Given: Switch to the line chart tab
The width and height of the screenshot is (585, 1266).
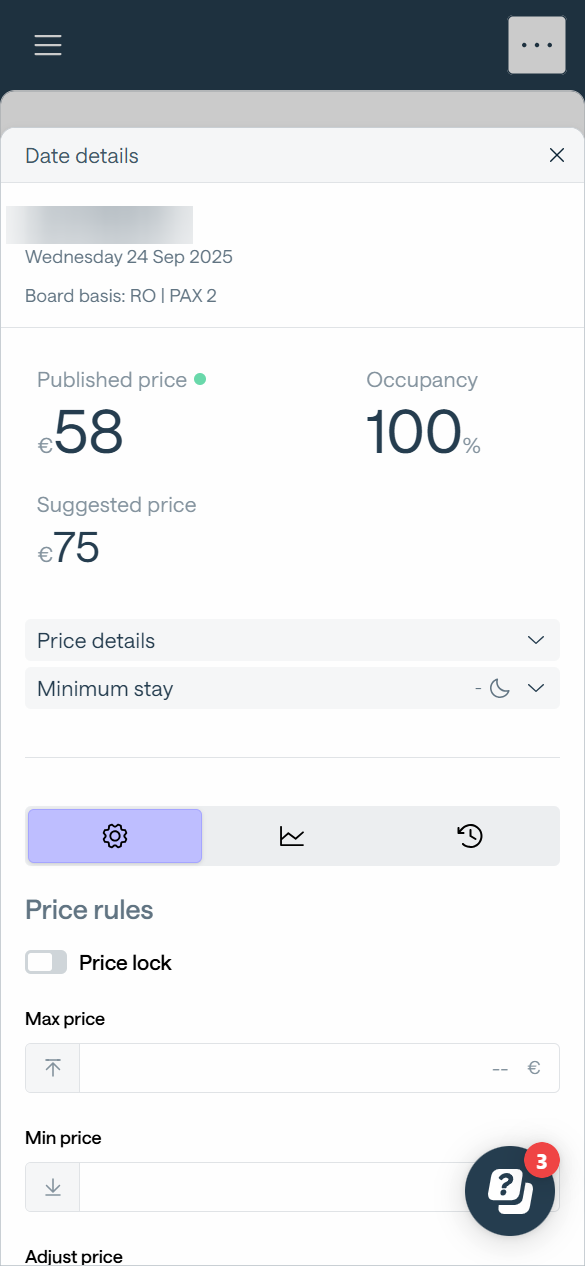Looking at the screenshot, I should click(292, 836).
